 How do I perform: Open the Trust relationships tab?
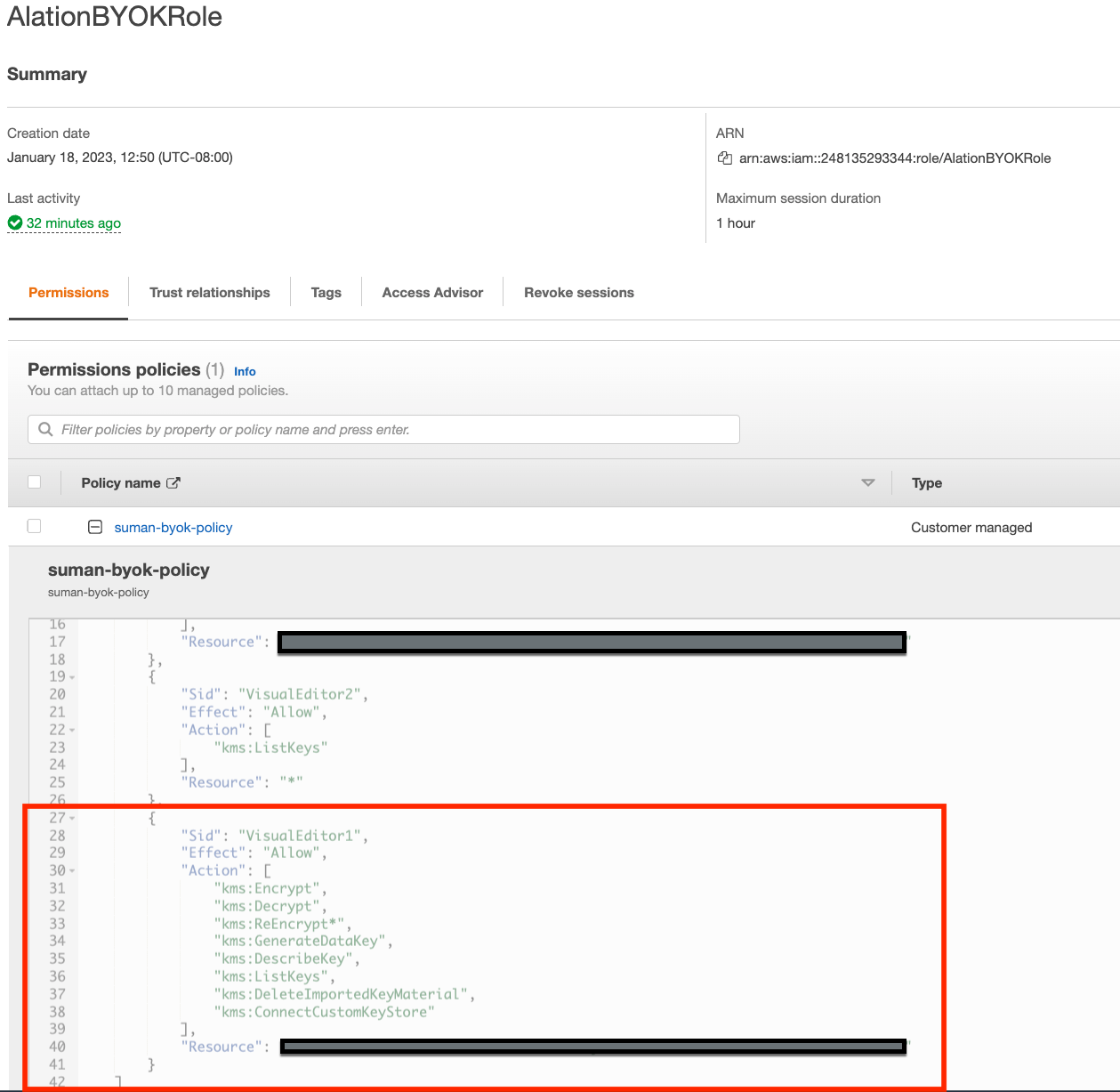click(210, 293)
